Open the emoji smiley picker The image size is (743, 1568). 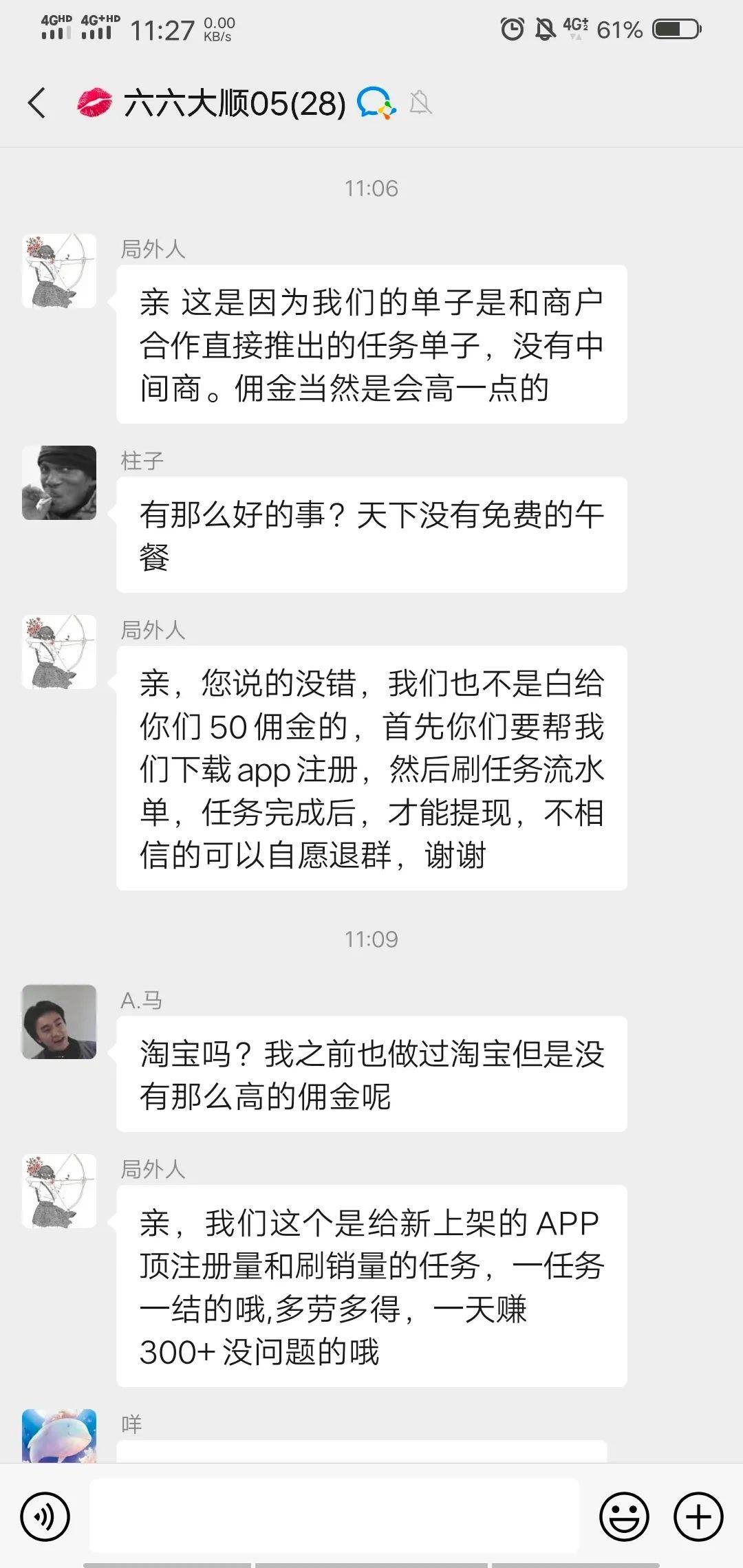[x=624, y=1516]
